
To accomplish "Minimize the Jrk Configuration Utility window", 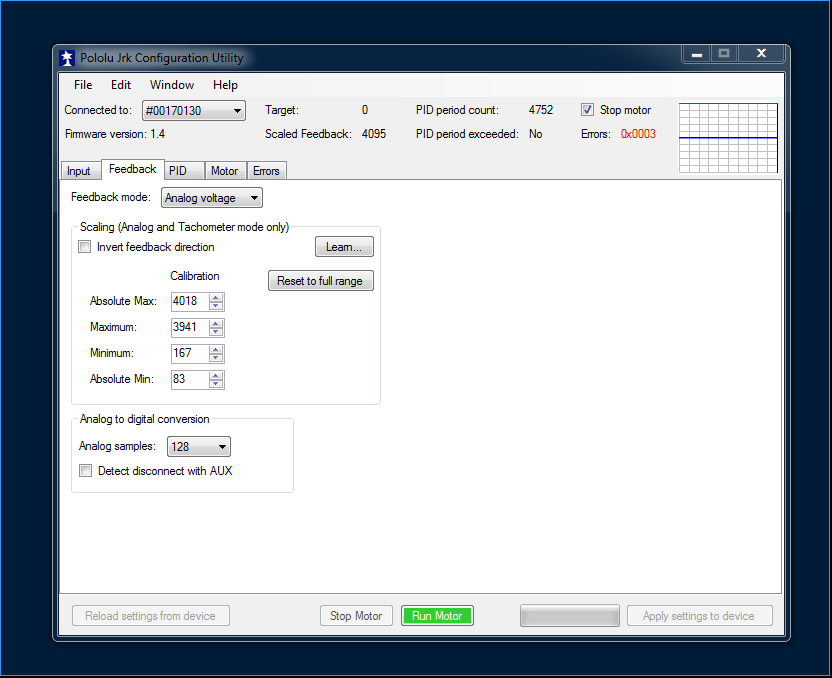I will (697, 54).
